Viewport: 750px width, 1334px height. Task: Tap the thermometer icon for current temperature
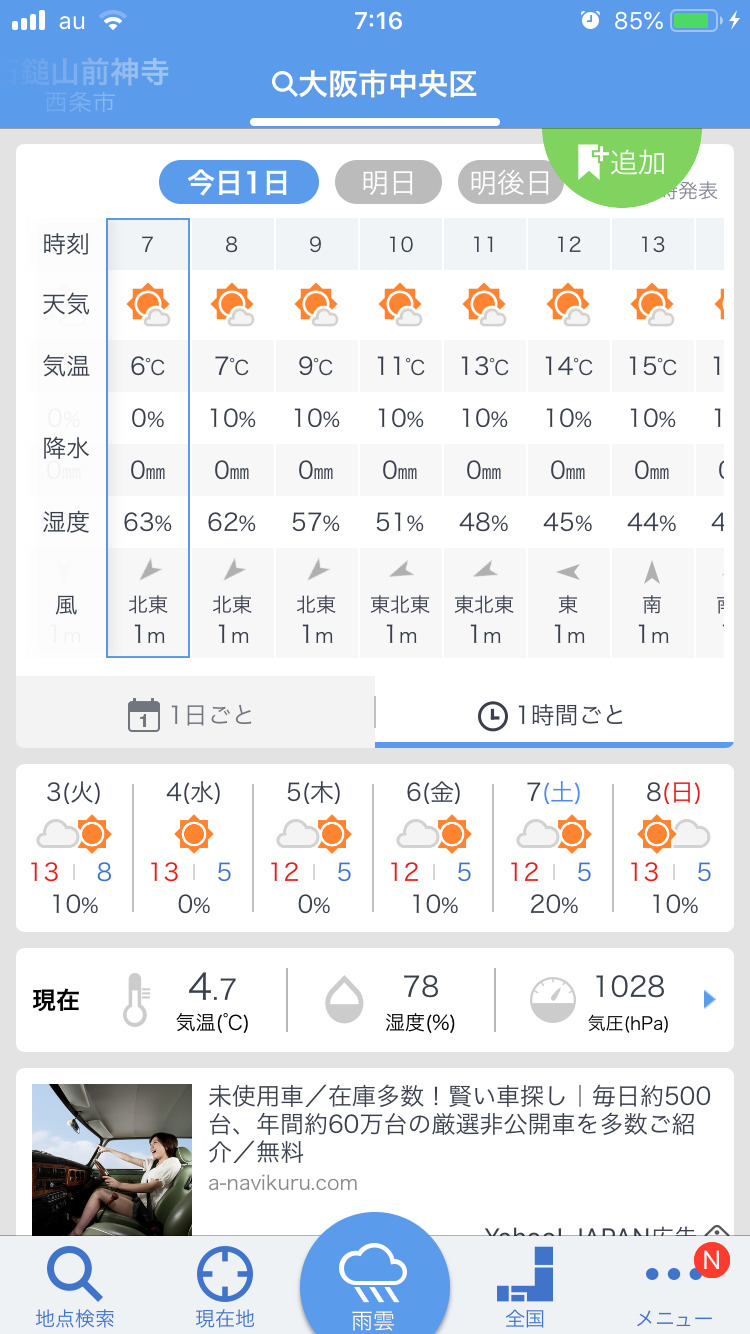tap(135, 1000)
